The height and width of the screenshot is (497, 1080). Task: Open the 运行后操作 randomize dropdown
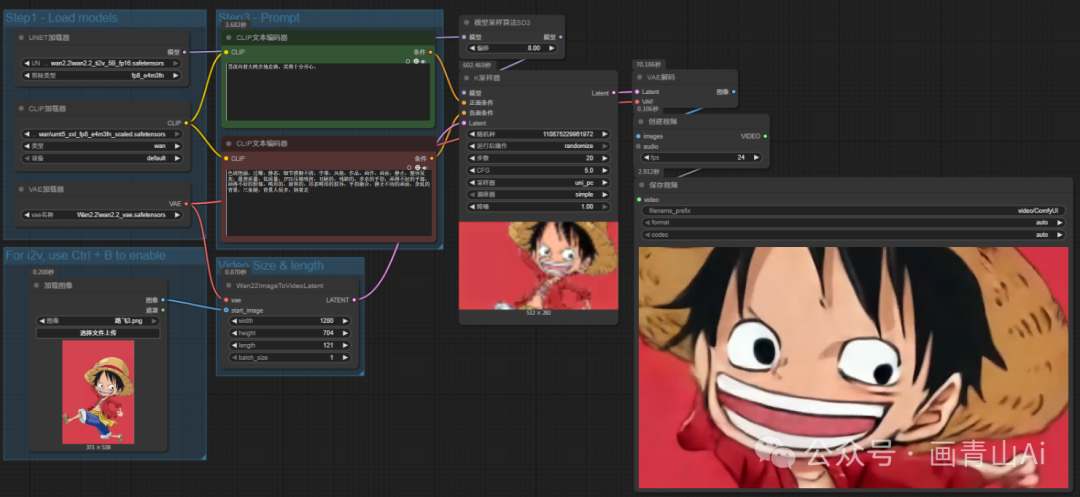click(538, 147)
